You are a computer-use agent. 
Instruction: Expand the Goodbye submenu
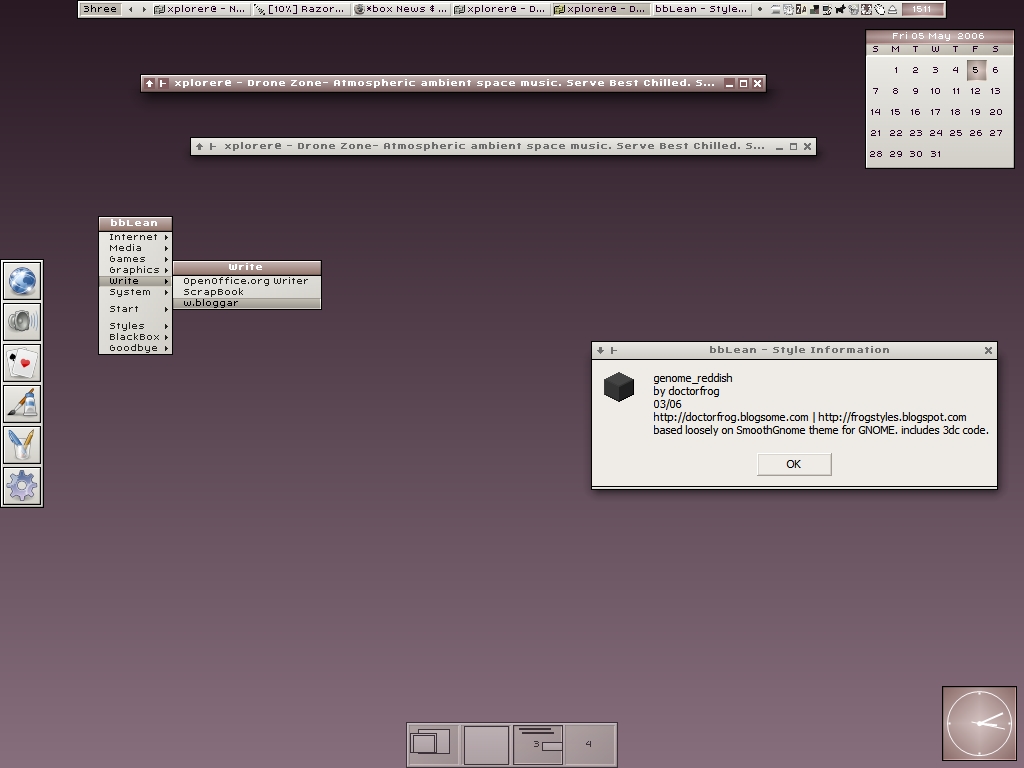[x=135, y=348]
